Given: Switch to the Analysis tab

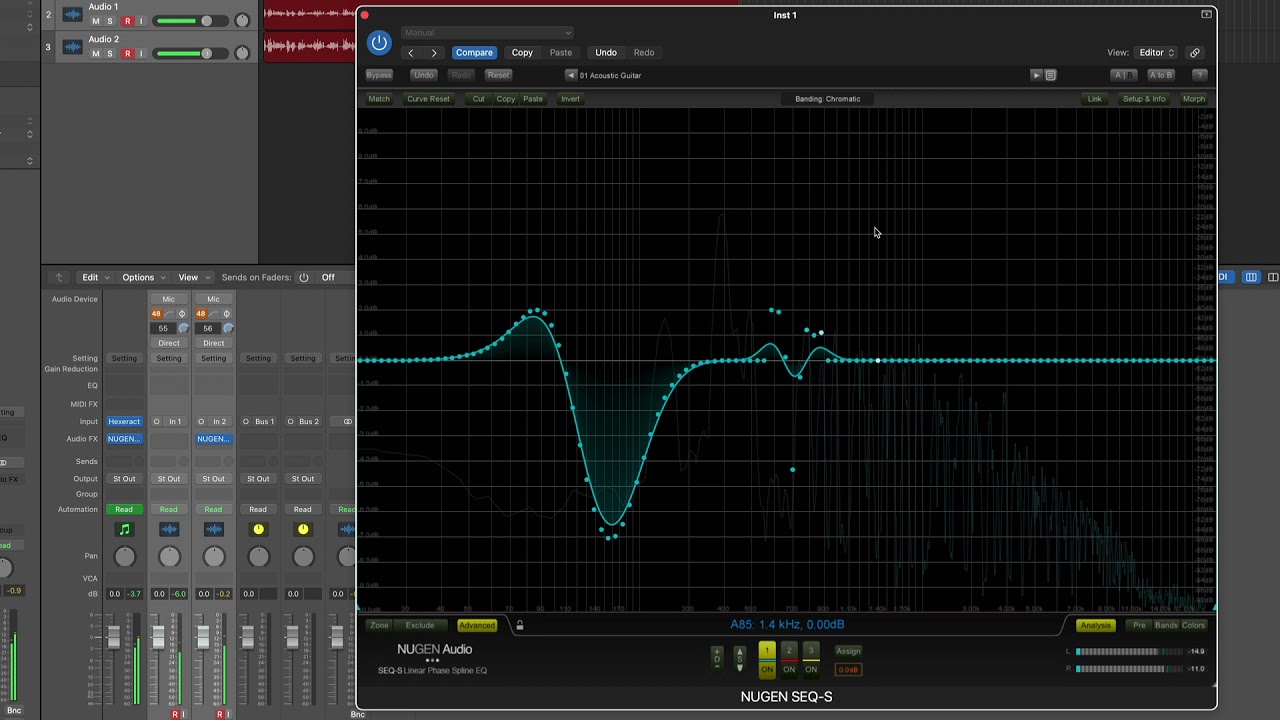Looking at the screenshot, I should pos(1095,625).
